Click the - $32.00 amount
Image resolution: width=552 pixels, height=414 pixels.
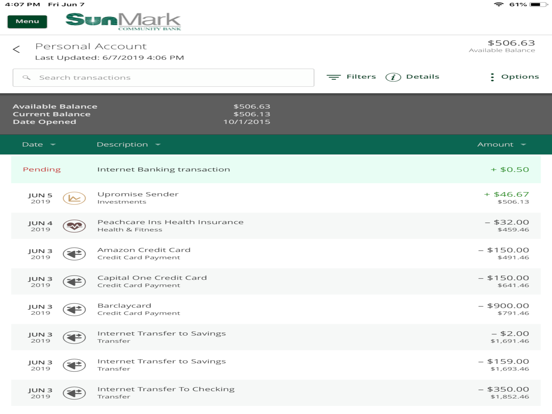pyautogui.click(x=507, y=222)
